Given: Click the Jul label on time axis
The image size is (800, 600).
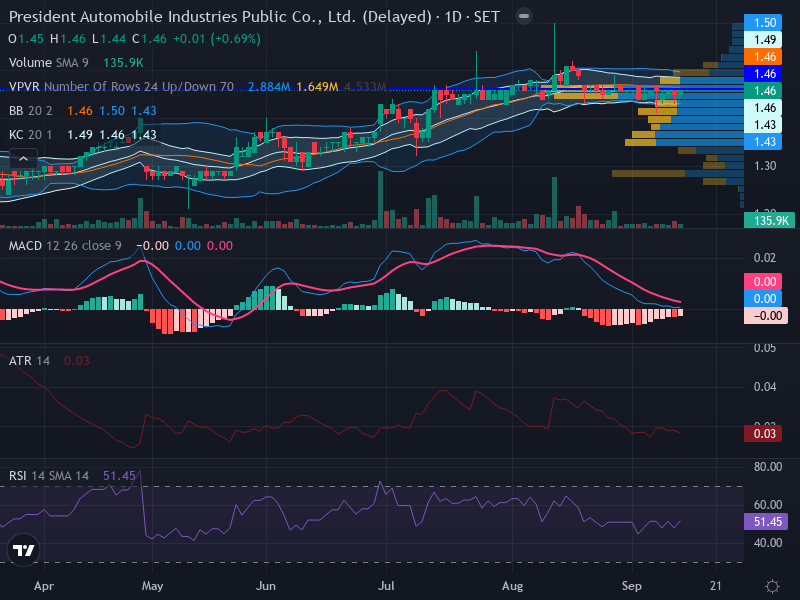Looking at the screenshot, I should (386, 586).
